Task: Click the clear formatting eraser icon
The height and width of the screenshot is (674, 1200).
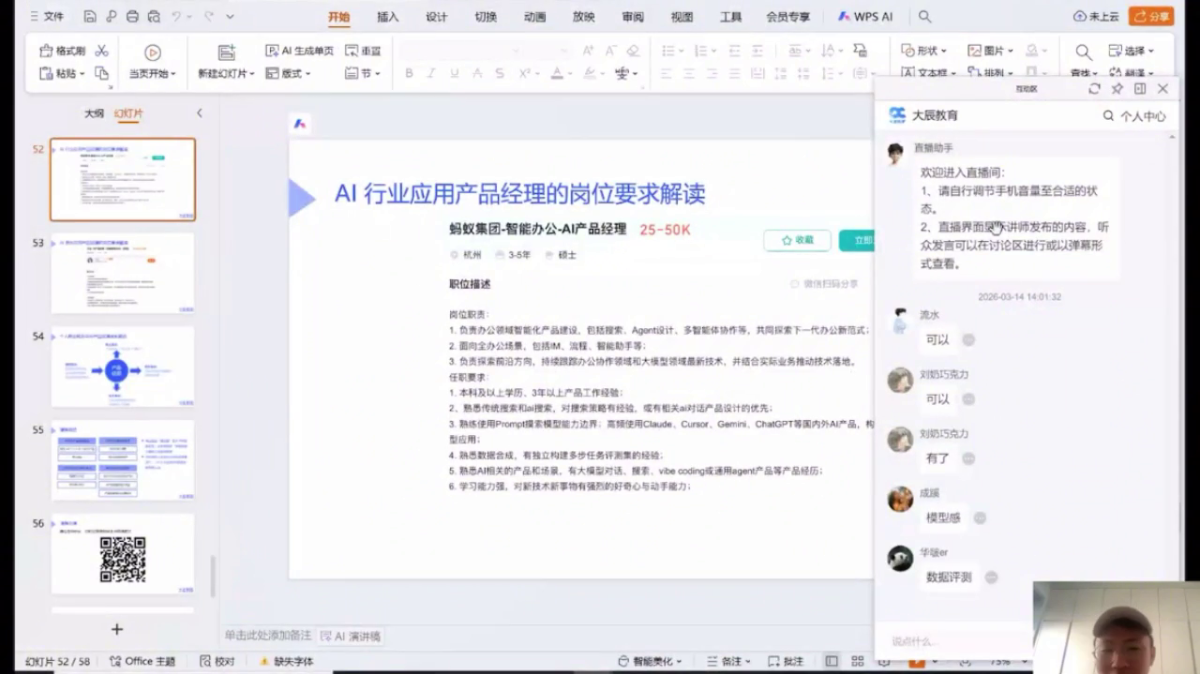Action: tap(633, 51)
